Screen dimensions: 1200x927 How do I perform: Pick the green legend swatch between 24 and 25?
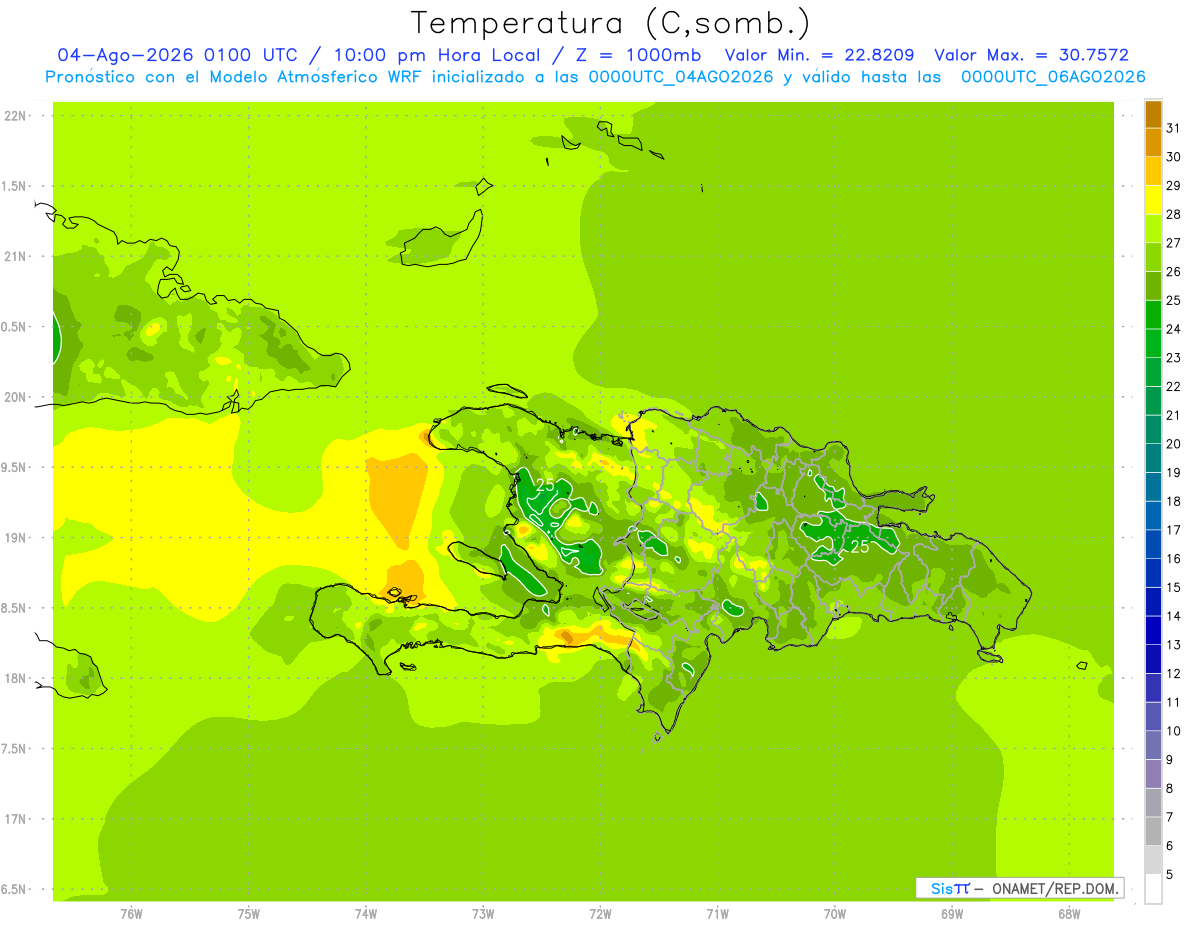click(1153, 315)
